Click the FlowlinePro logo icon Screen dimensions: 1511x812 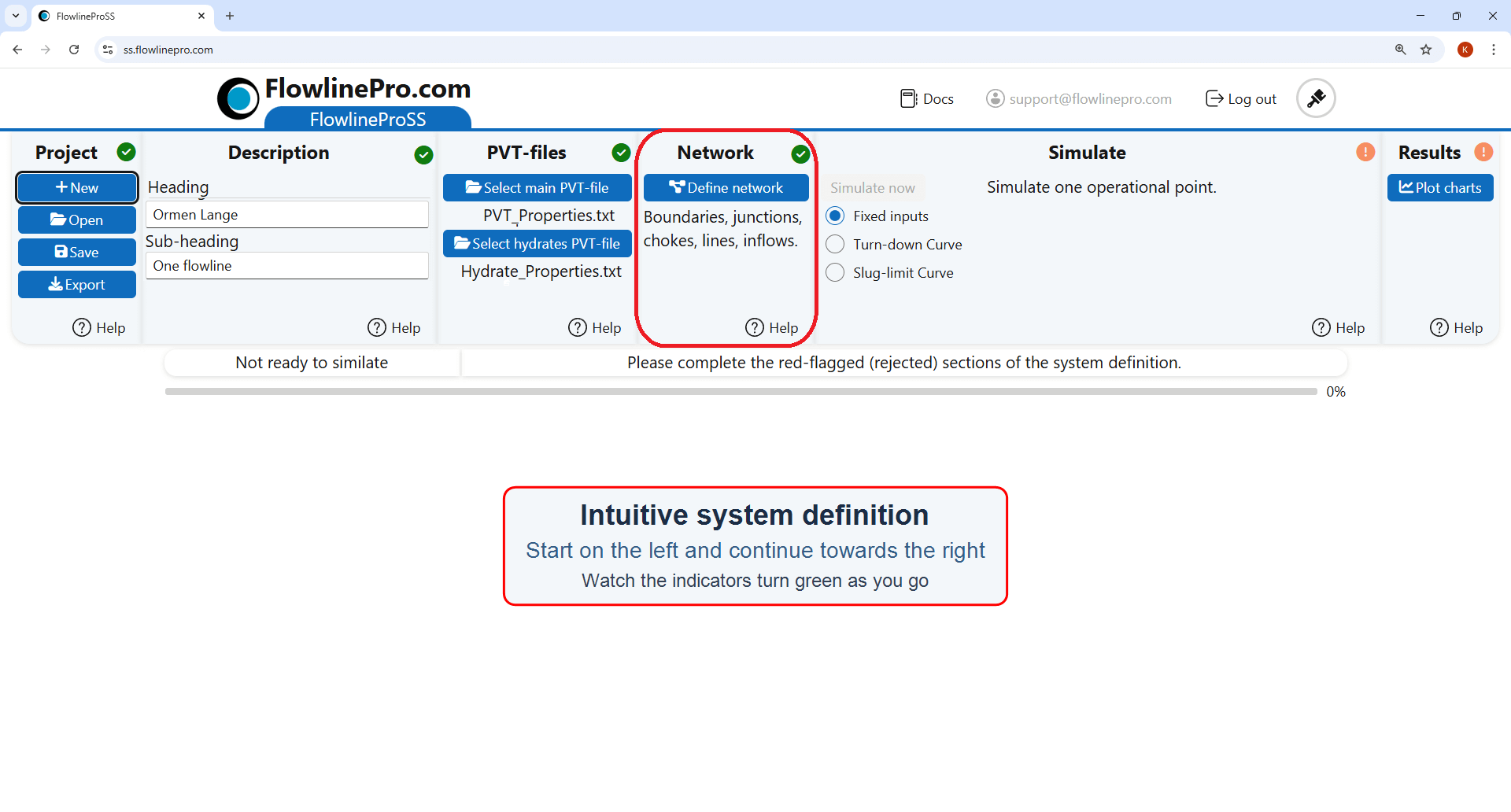[x=238, y=98]
